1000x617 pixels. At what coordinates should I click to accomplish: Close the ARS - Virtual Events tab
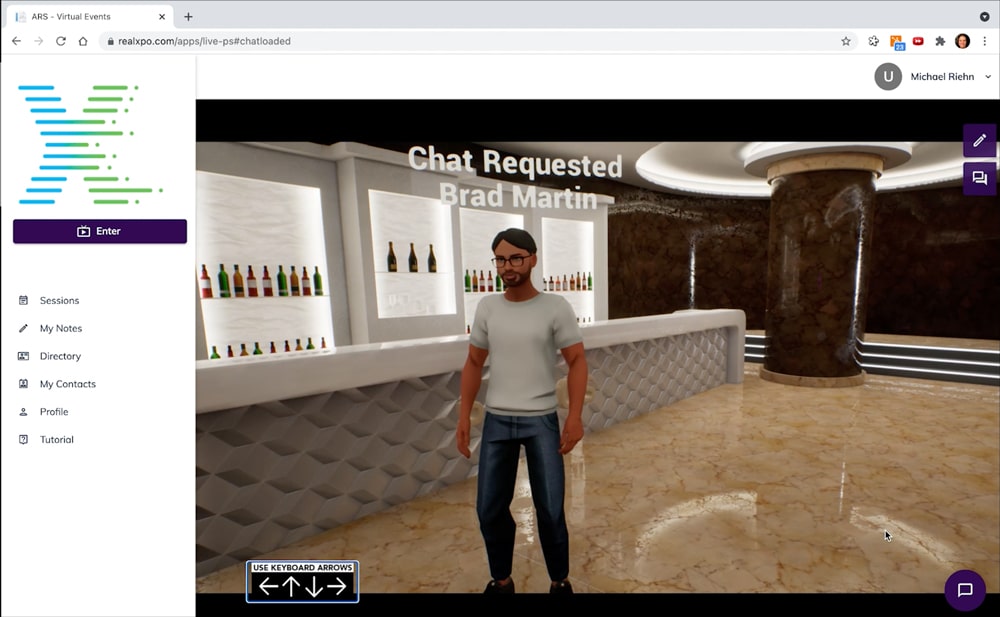click(162, 17)
